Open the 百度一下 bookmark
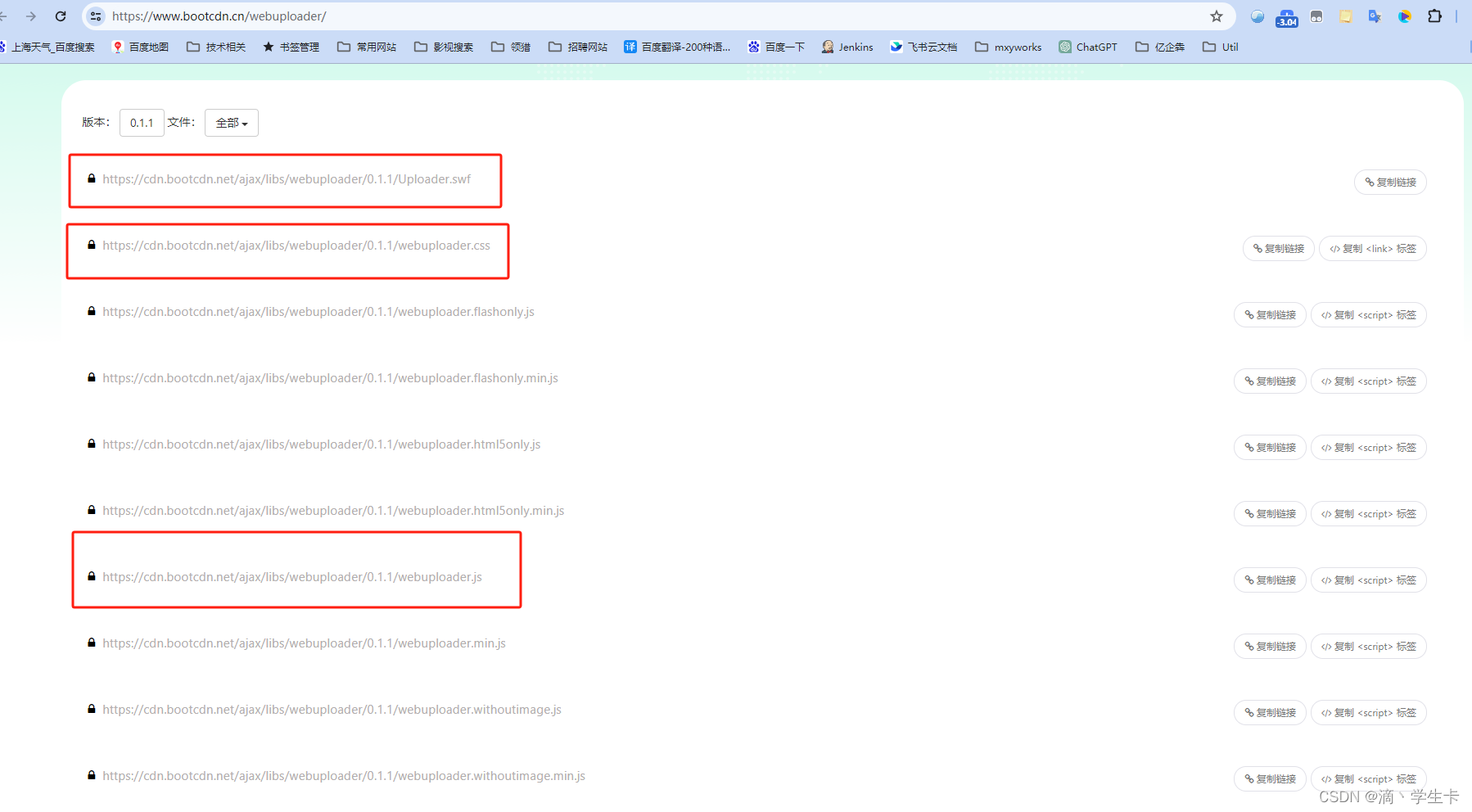 [776, 47]
